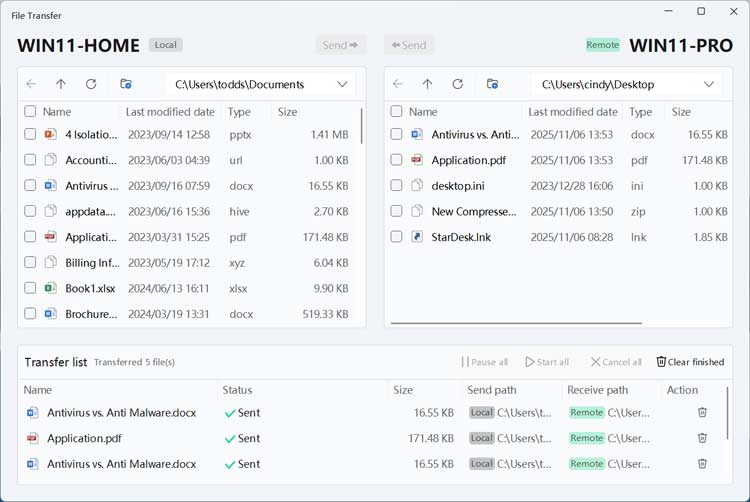Maximize the File Transfer window
Viewport: 750px width, 502px height.
coord(701,11)
